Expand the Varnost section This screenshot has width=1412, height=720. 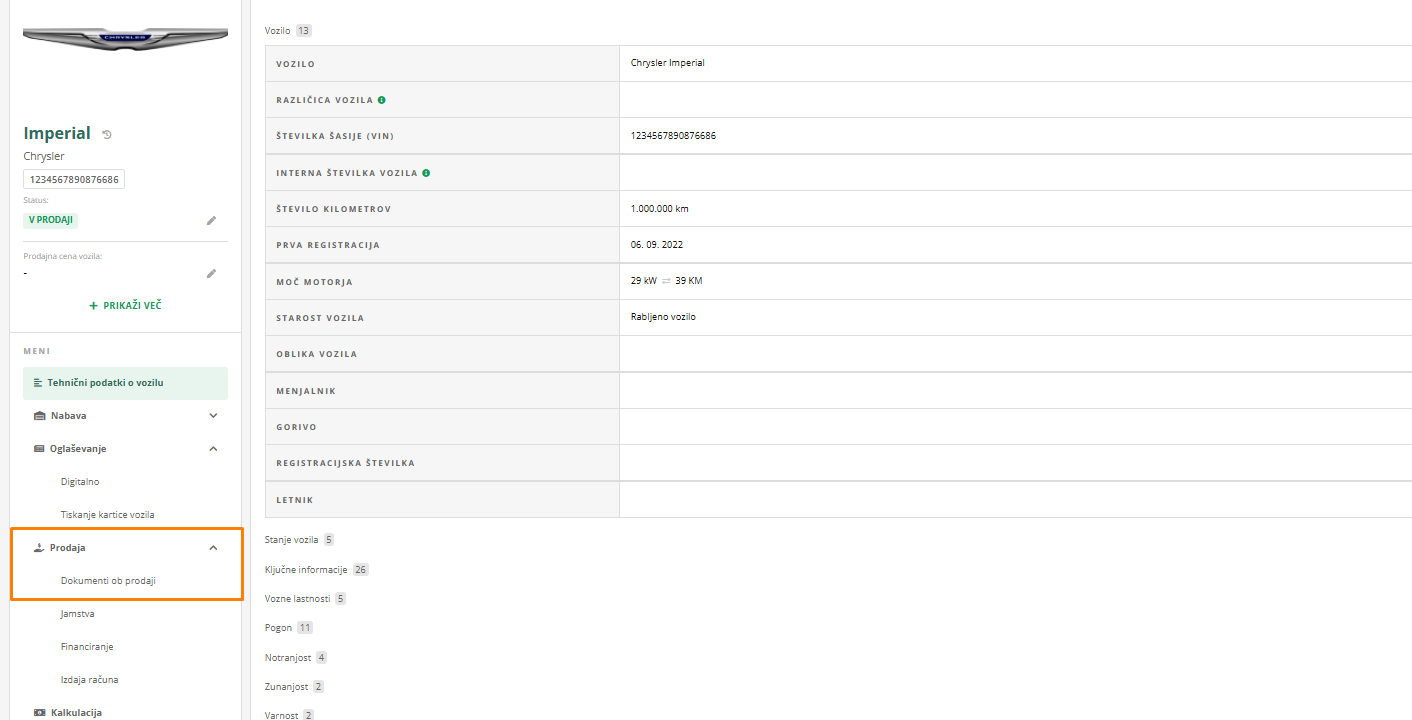289,716
